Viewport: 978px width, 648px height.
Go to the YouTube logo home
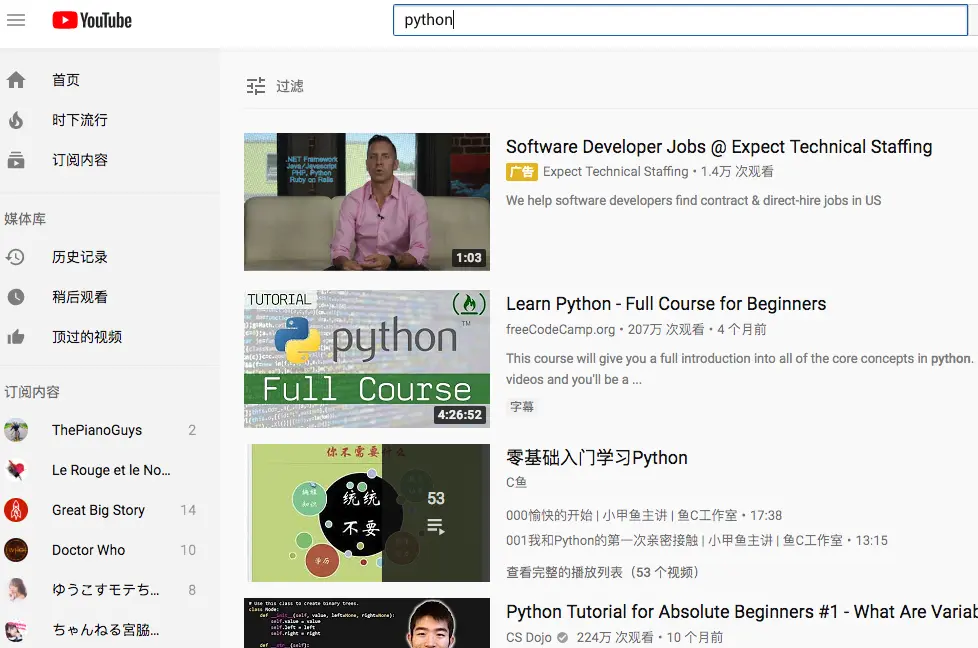92,21
